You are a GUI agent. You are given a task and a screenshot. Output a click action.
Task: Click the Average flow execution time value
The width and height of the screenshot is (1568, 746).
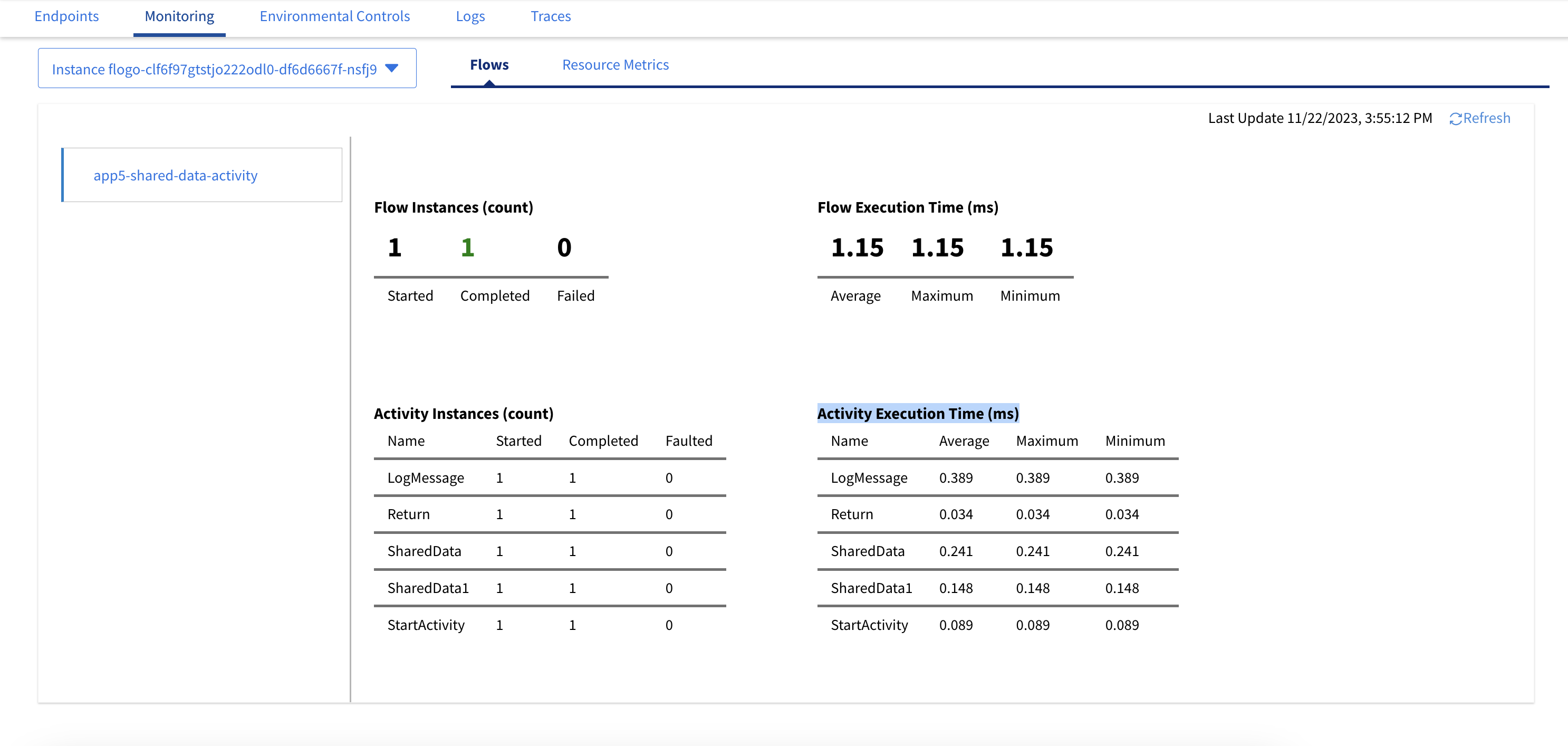[x=857, y=247]
